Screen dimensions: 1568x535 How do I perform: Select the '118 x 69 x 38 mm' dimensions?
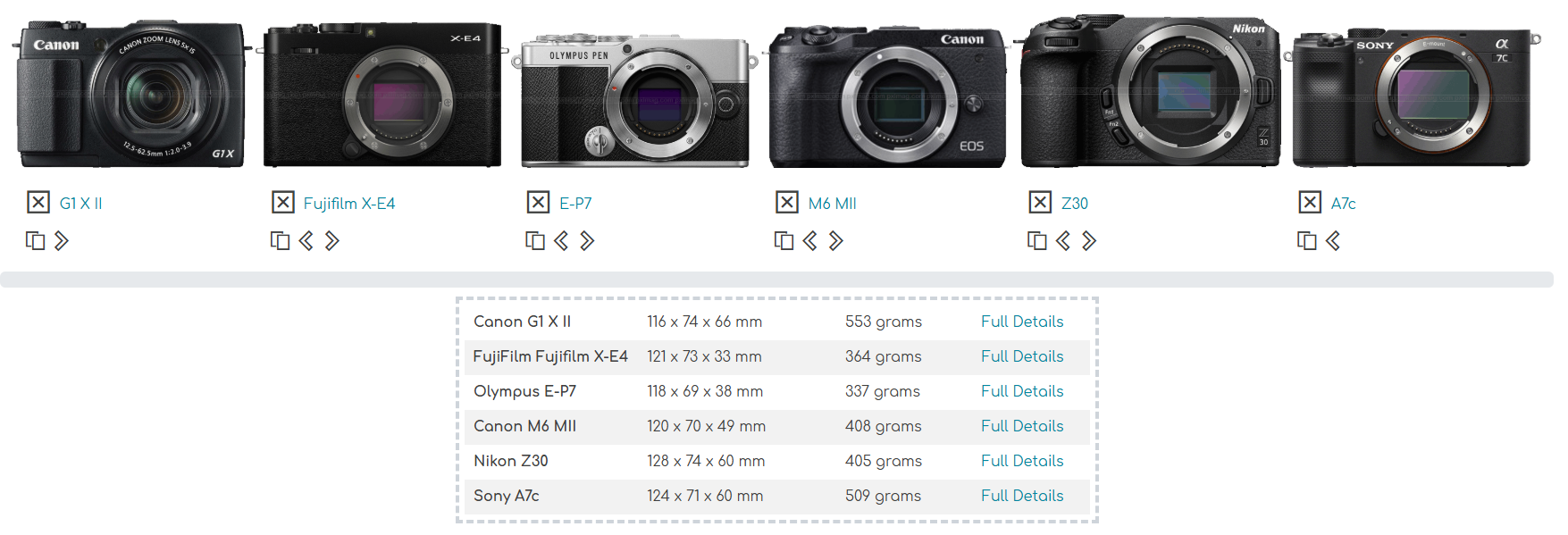pos(705,391)
